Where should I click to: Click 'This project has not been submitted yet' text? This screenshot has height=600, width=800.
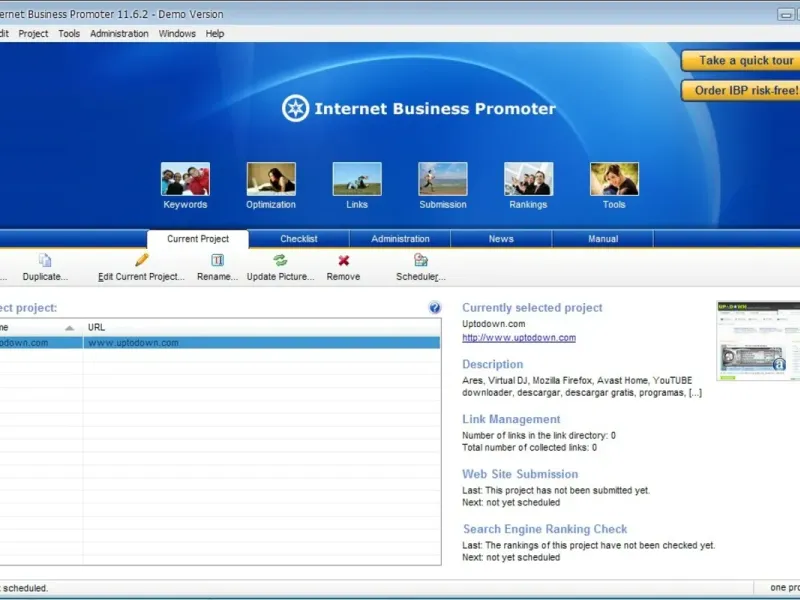[567, 490]
